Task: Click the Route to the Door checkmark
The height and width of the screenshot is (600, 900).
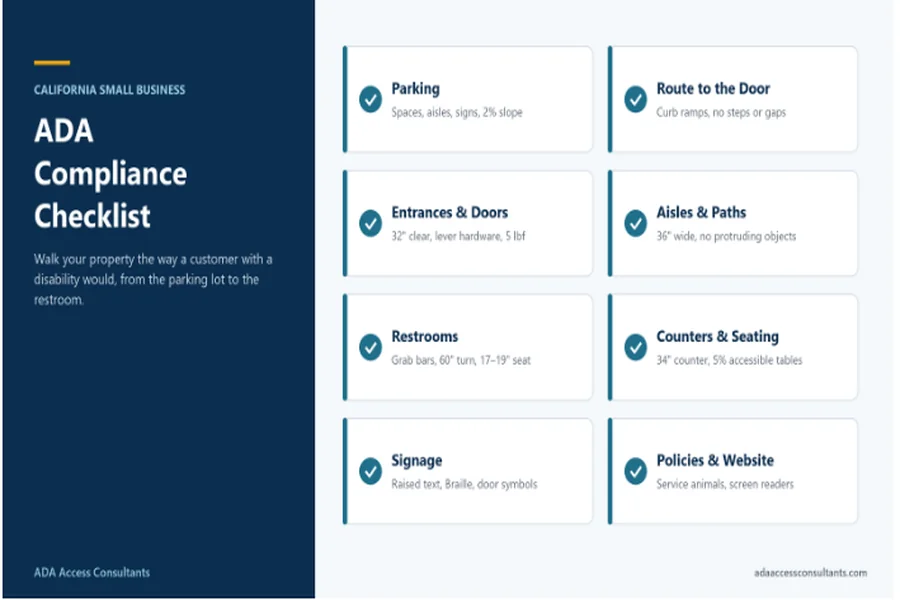Action: [x=636, y=99]
